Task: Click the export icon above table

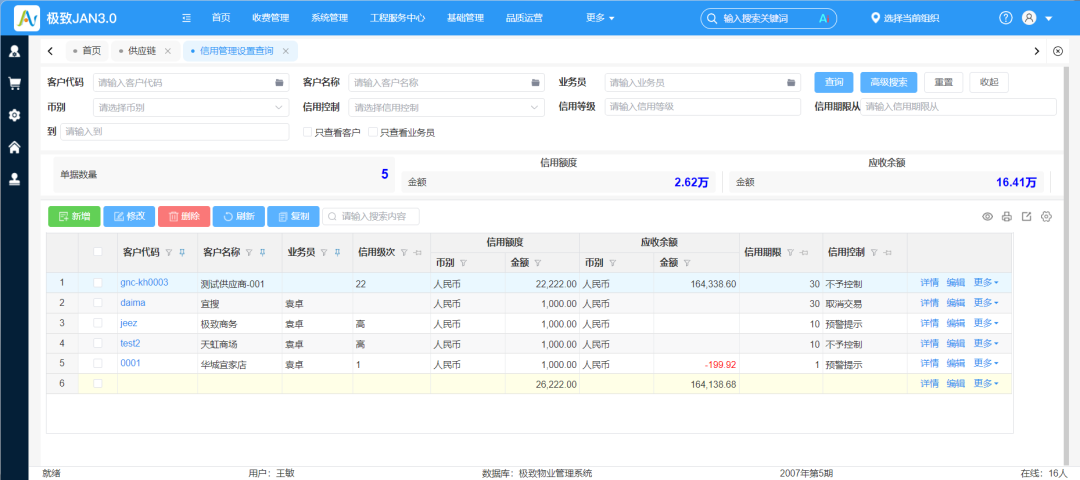Action: (x=1026, y=217)
